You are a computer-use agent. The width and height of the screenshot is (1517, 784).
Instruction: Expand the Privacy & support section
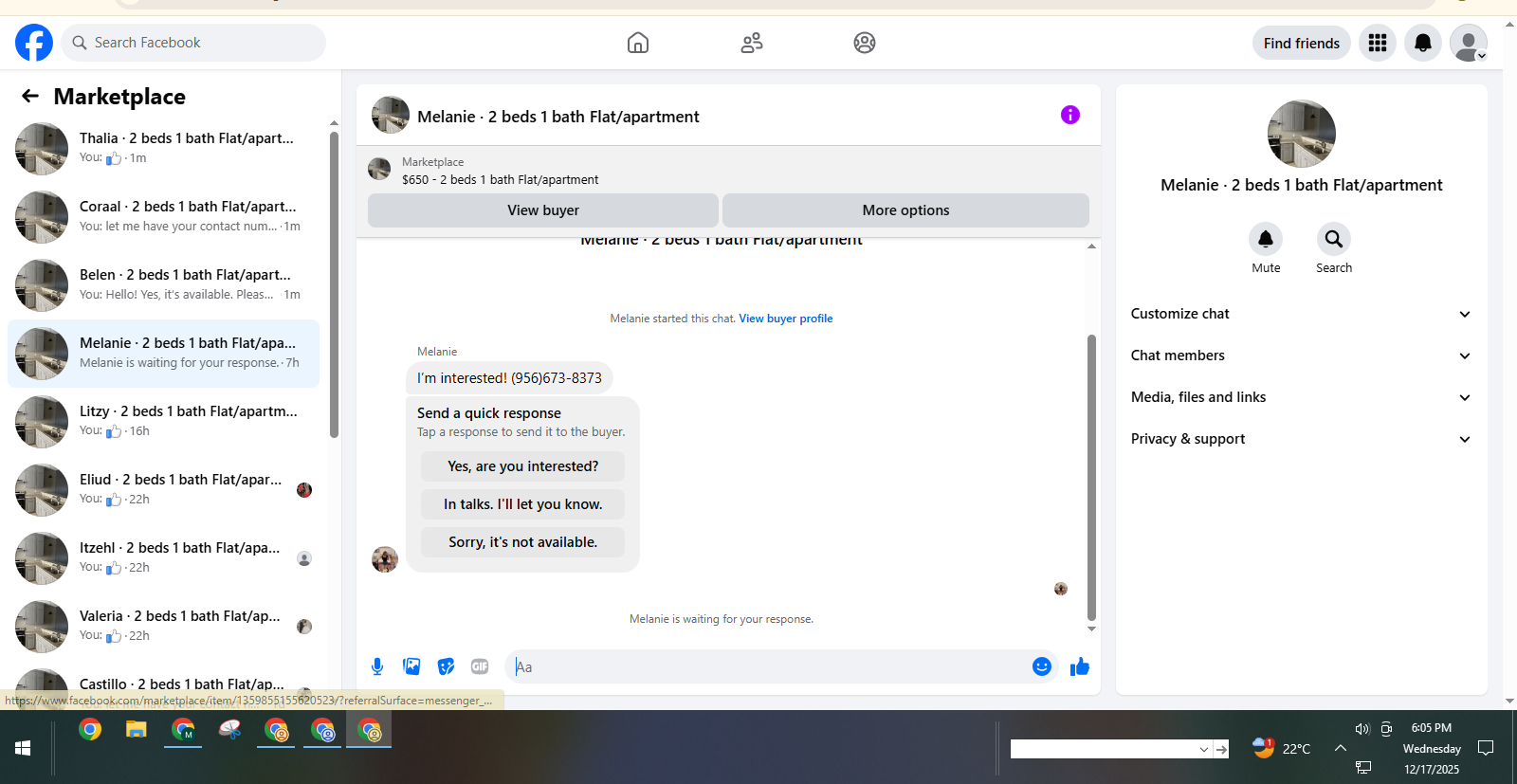click(x=1302, y=439)
